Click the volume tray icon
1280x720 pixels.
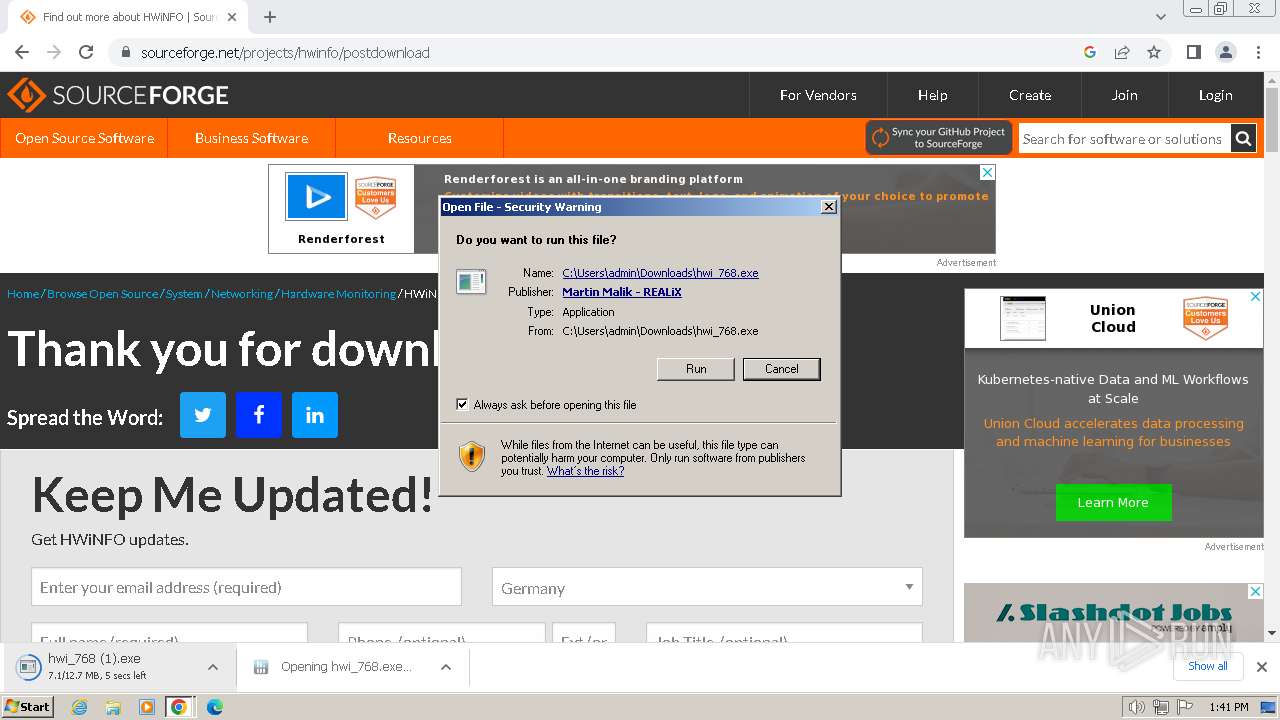tap(1137, 707)
